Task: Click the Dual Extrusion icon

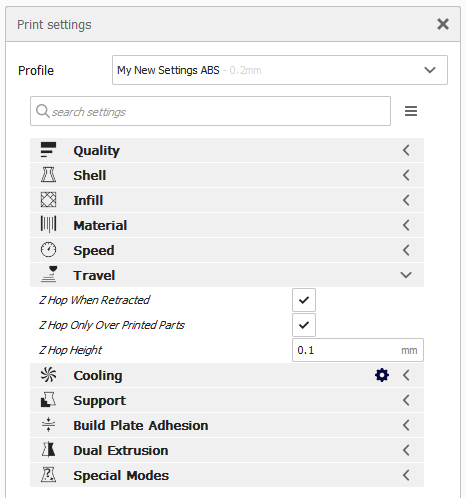Action: [48, 450]
